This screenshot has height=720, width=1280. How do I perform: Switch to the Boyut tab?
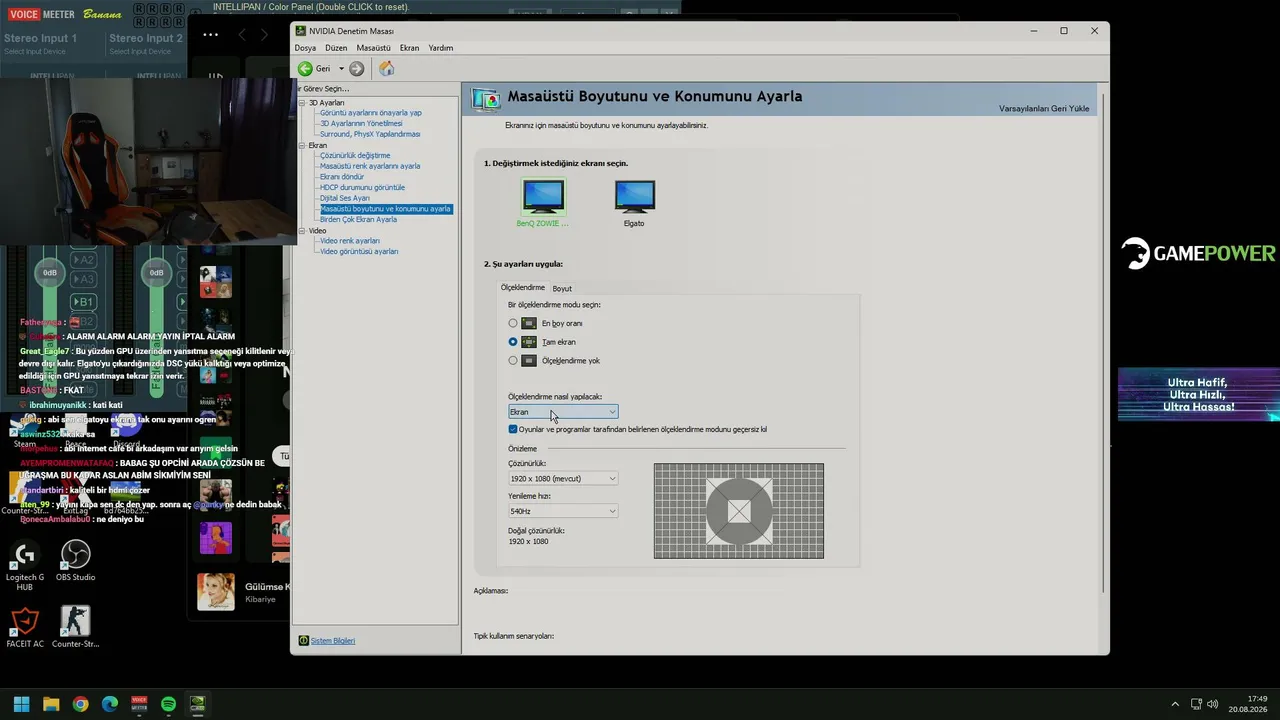click(x=562, y=288)
